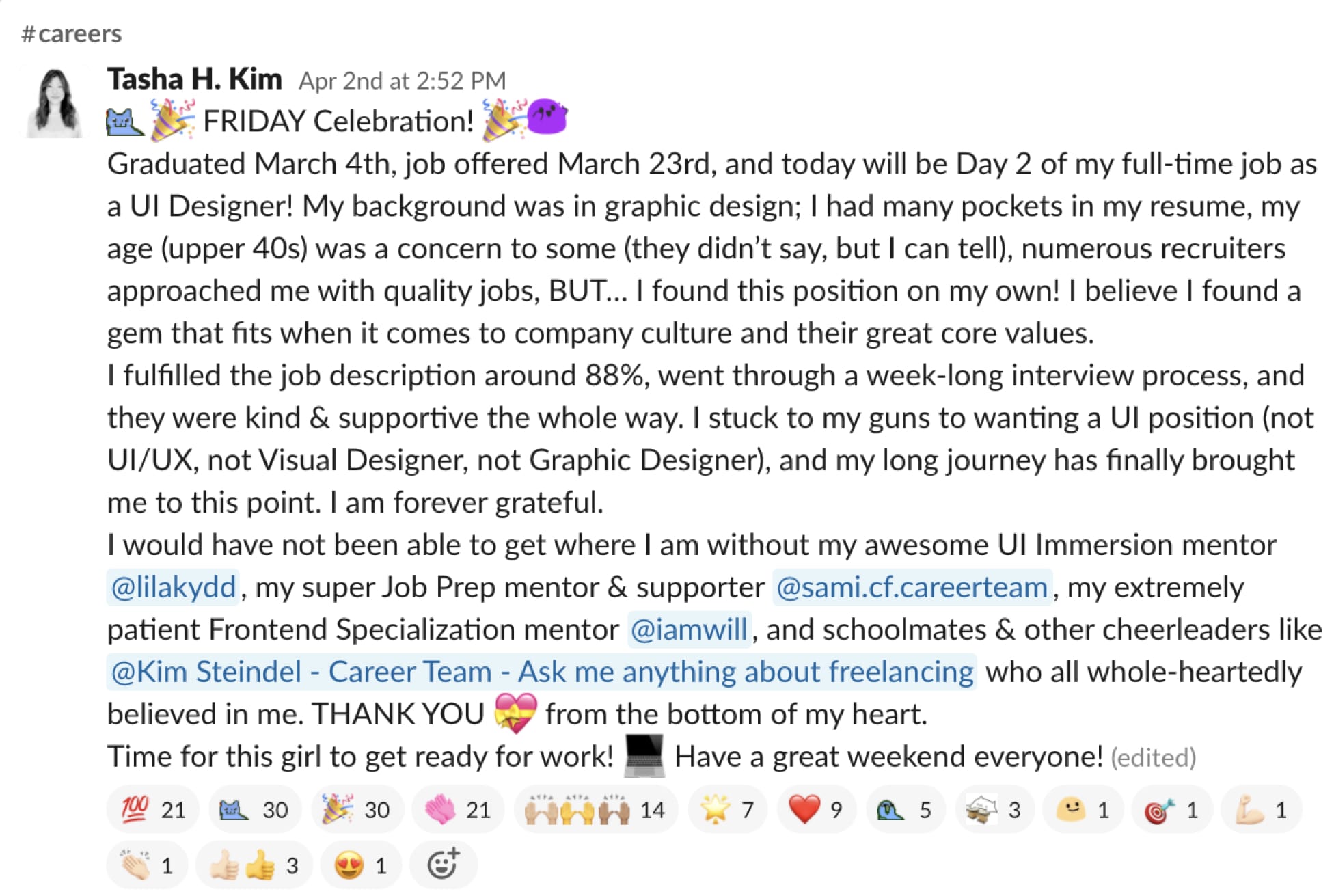Click the raised hands reaction with 14

pos(595,810)
